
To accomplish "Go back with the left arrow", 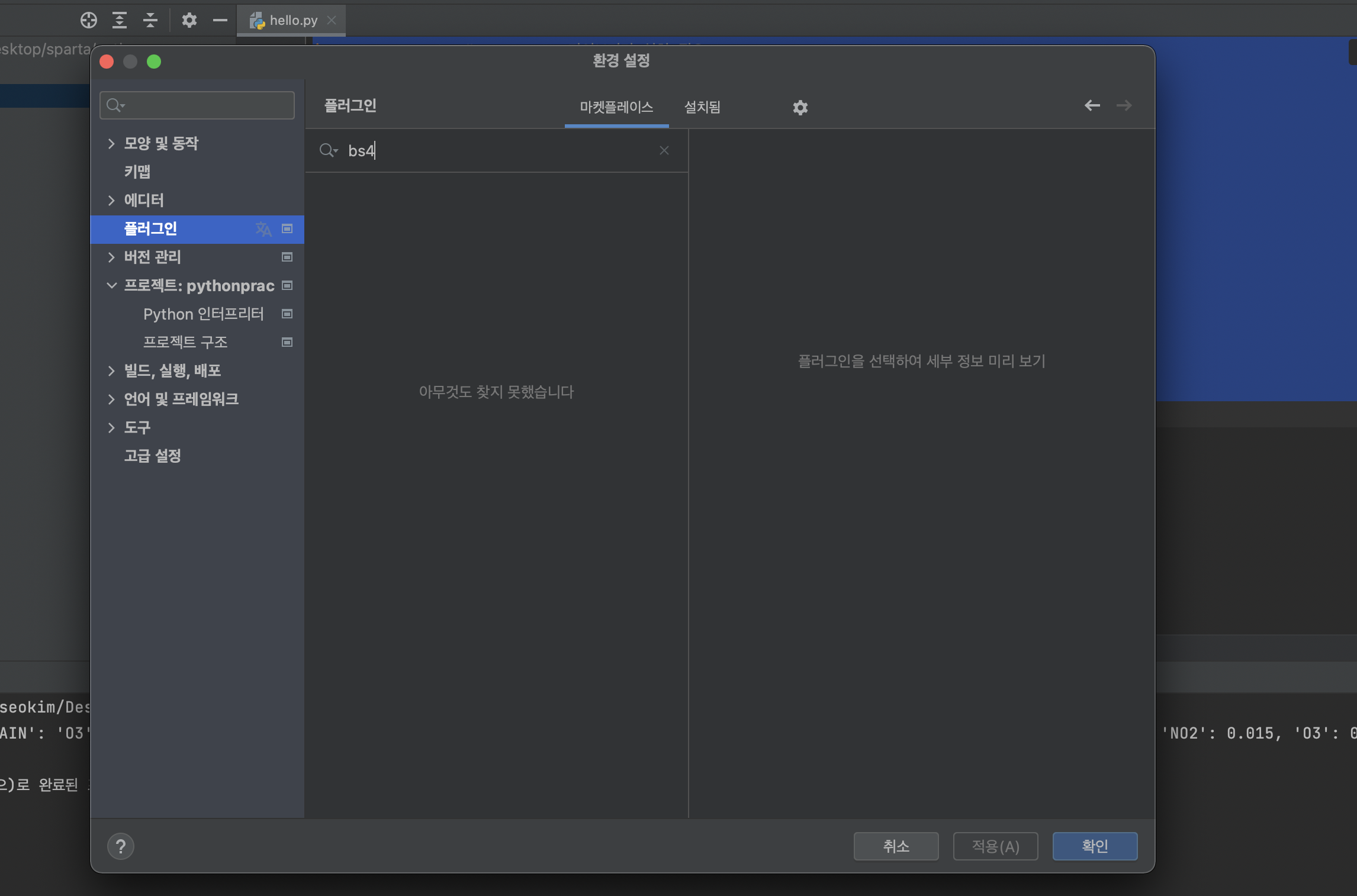I will tap(1092, 105).
